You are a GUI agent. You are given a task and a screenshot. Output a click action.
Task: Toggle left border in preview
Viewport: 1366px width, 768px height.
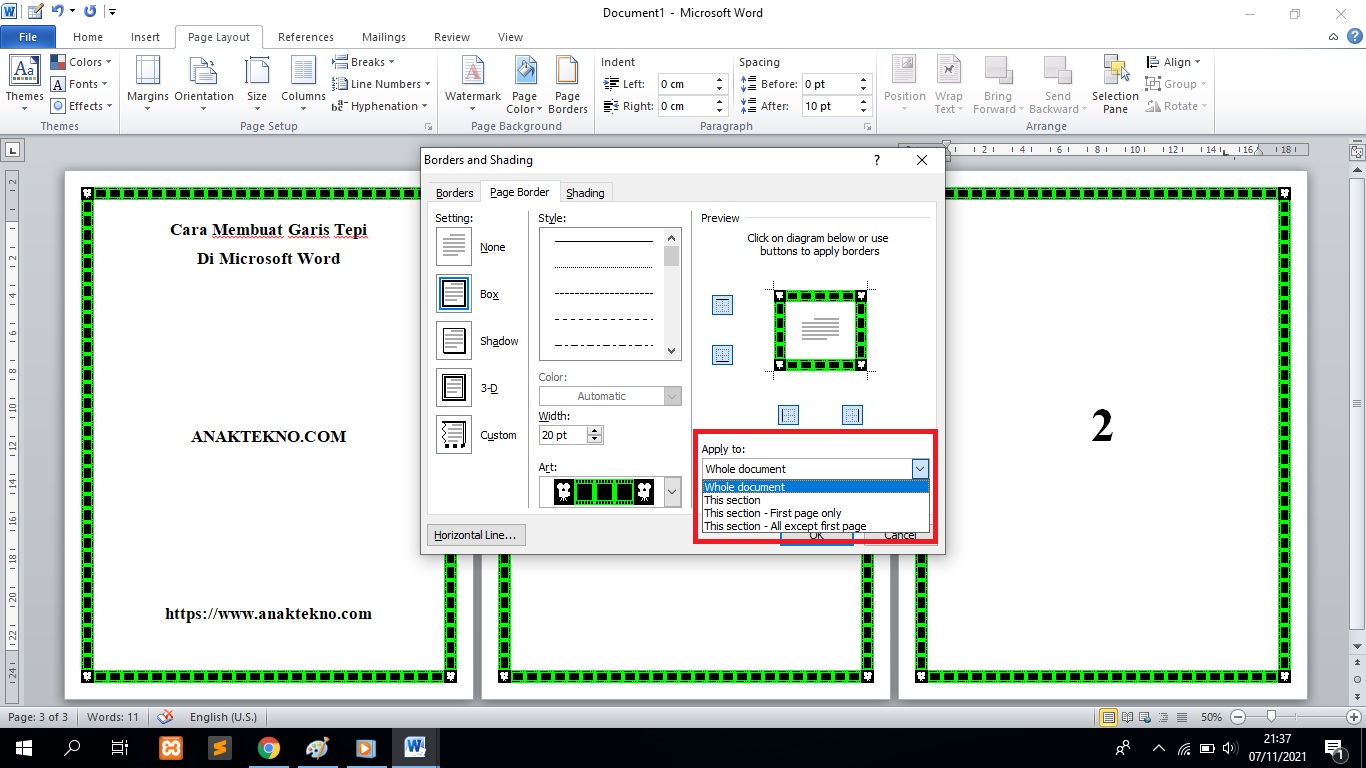point(789,414)
